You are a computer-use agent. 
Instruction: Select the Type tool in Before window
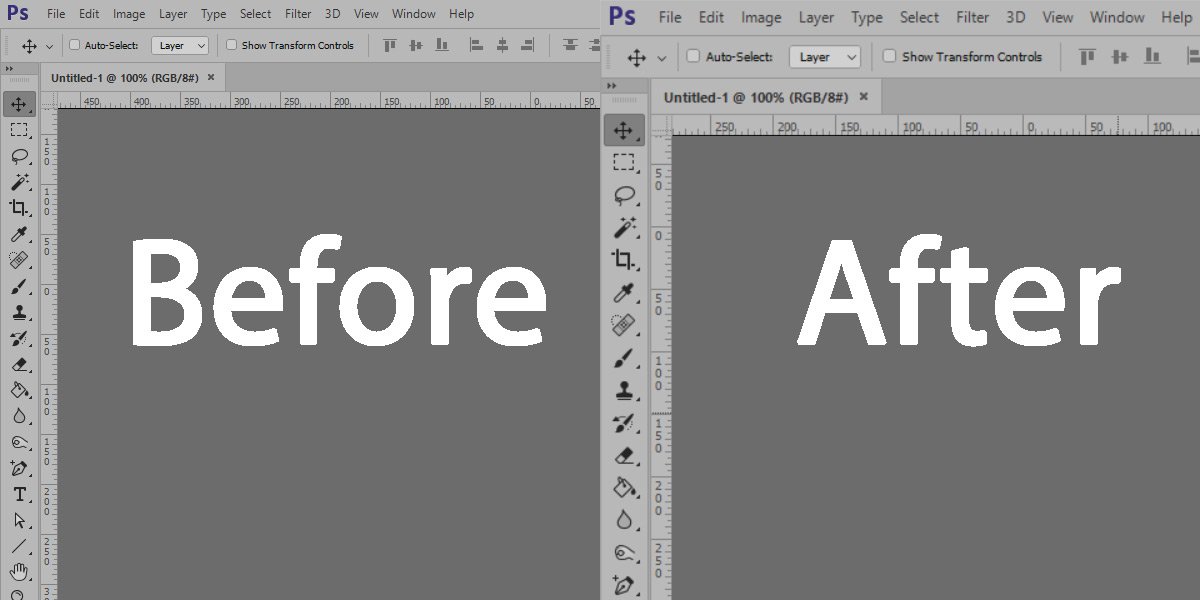tap(19, 494)
